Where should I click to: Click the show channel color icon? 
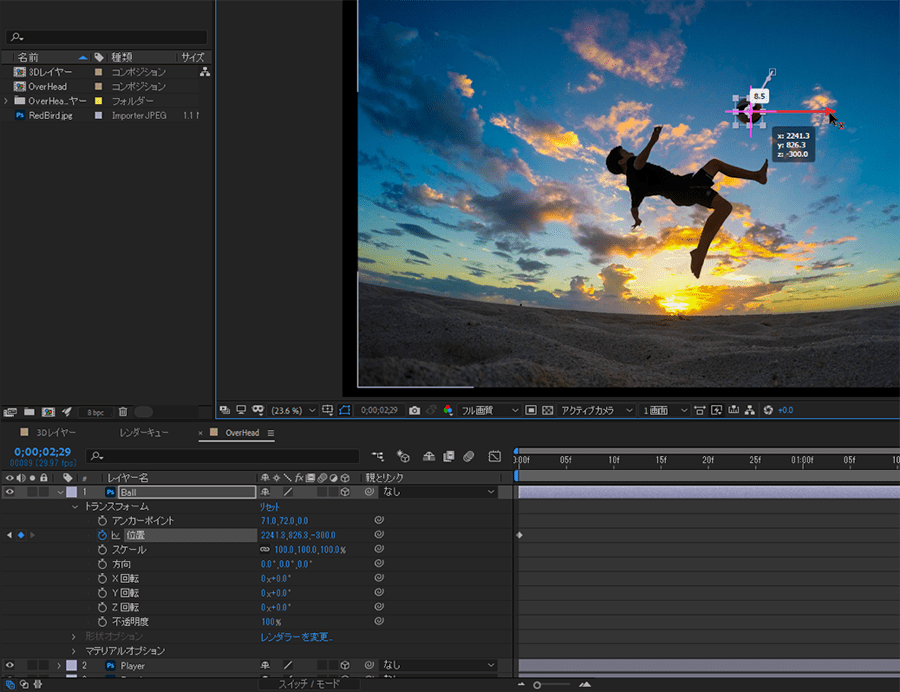pos(448,410)
